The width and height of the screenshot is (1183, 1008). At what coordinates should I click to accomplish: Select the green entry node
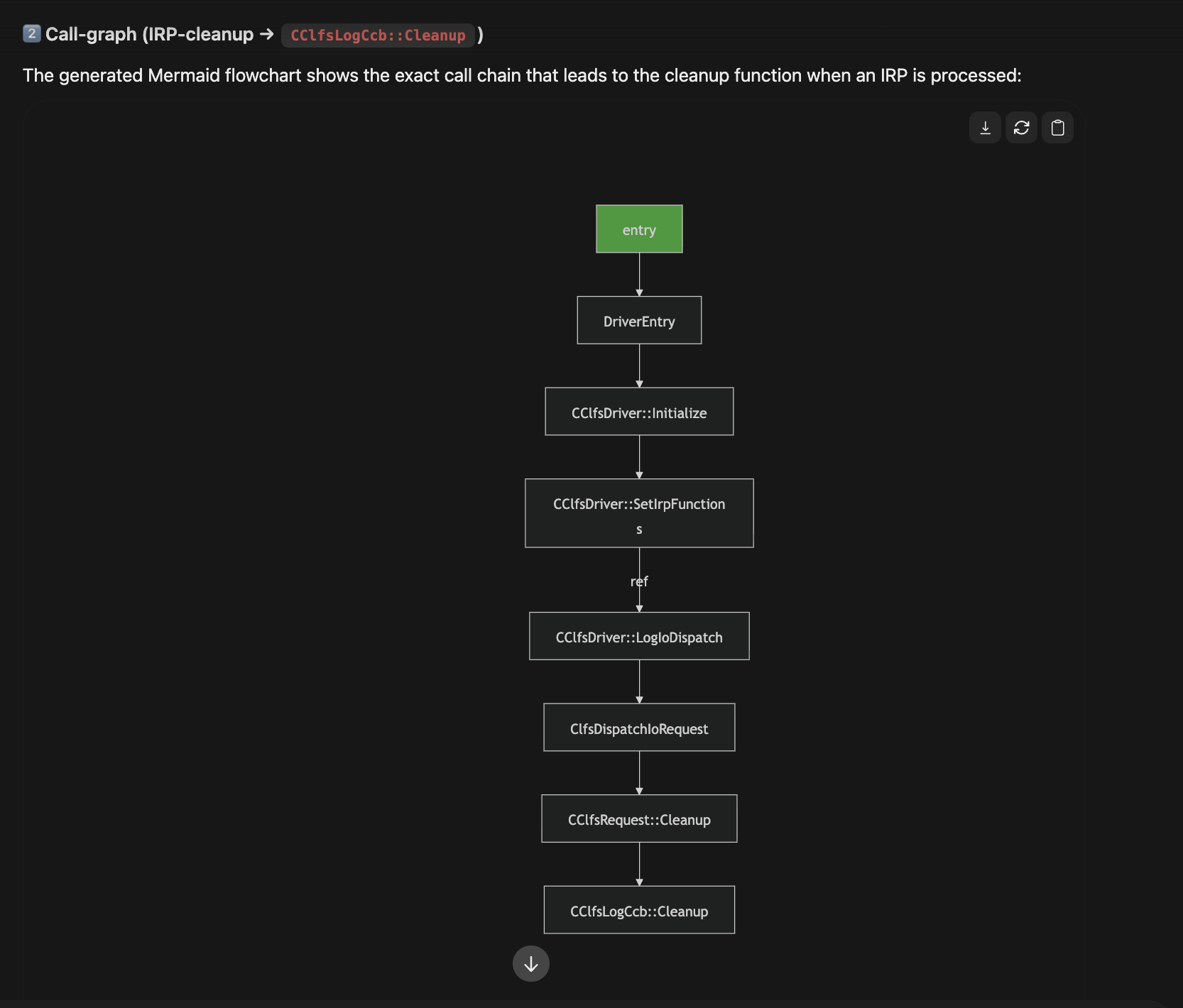click(x=639, y=229)
